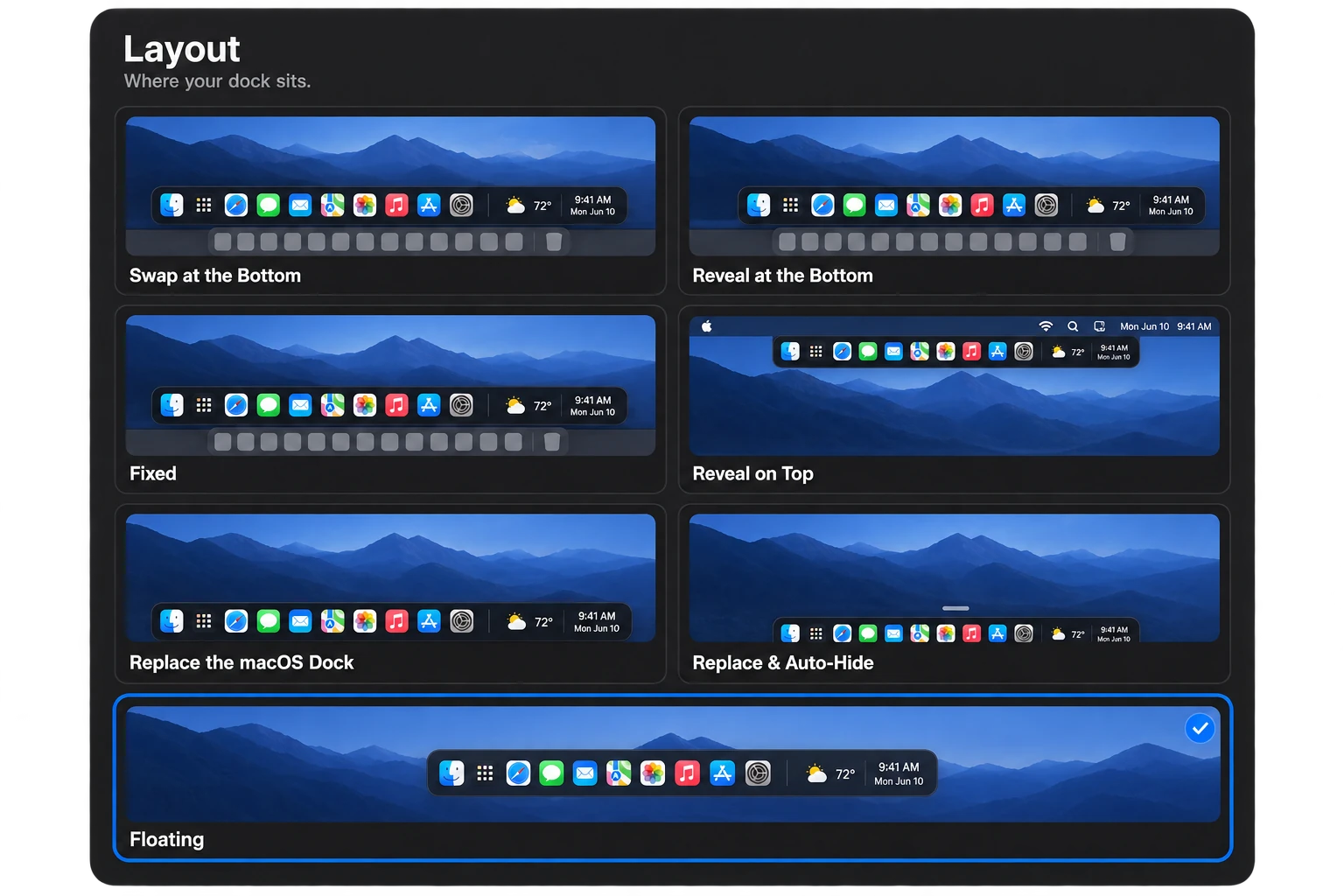
Task: Click the blue checkmark on Floating card
Action: coord(1200,728)
